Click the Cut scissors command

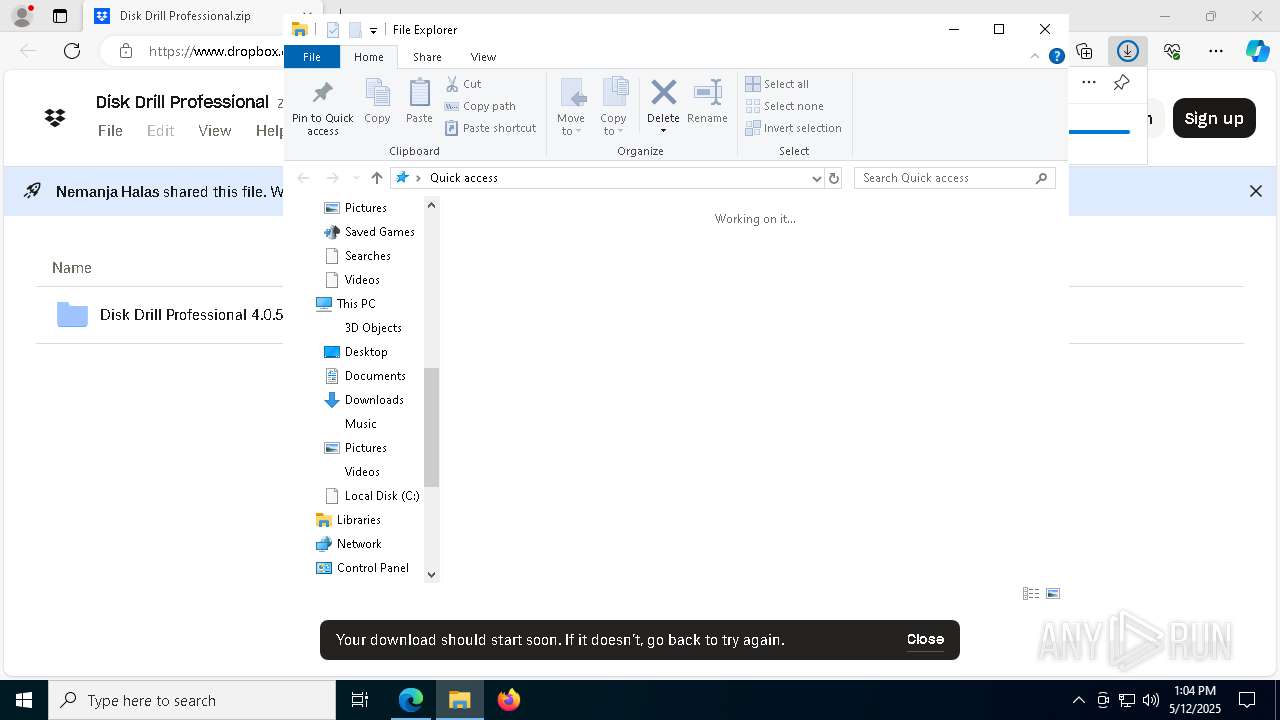coord(463,84)
